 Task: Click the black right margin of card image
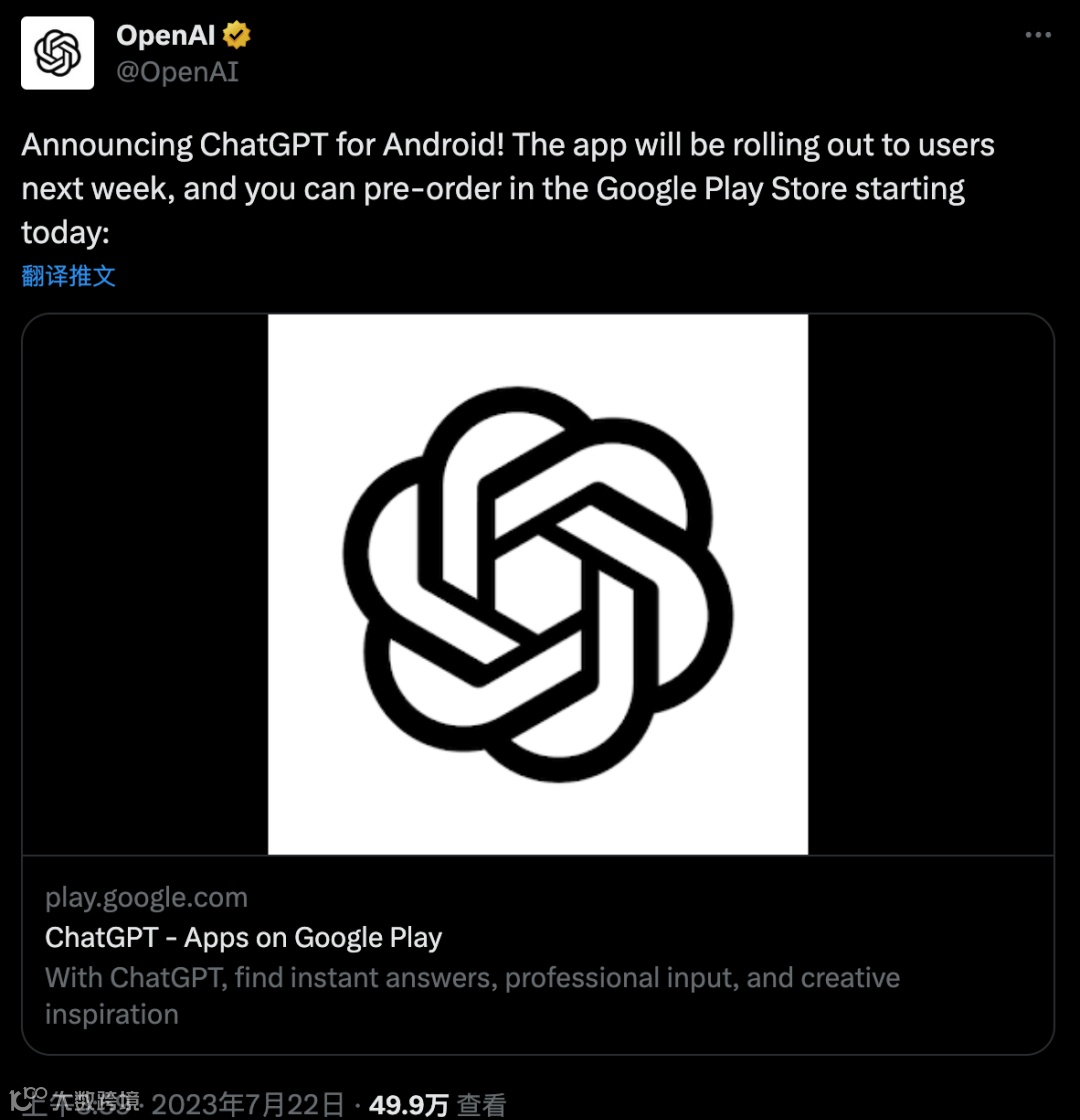[930, 584]
